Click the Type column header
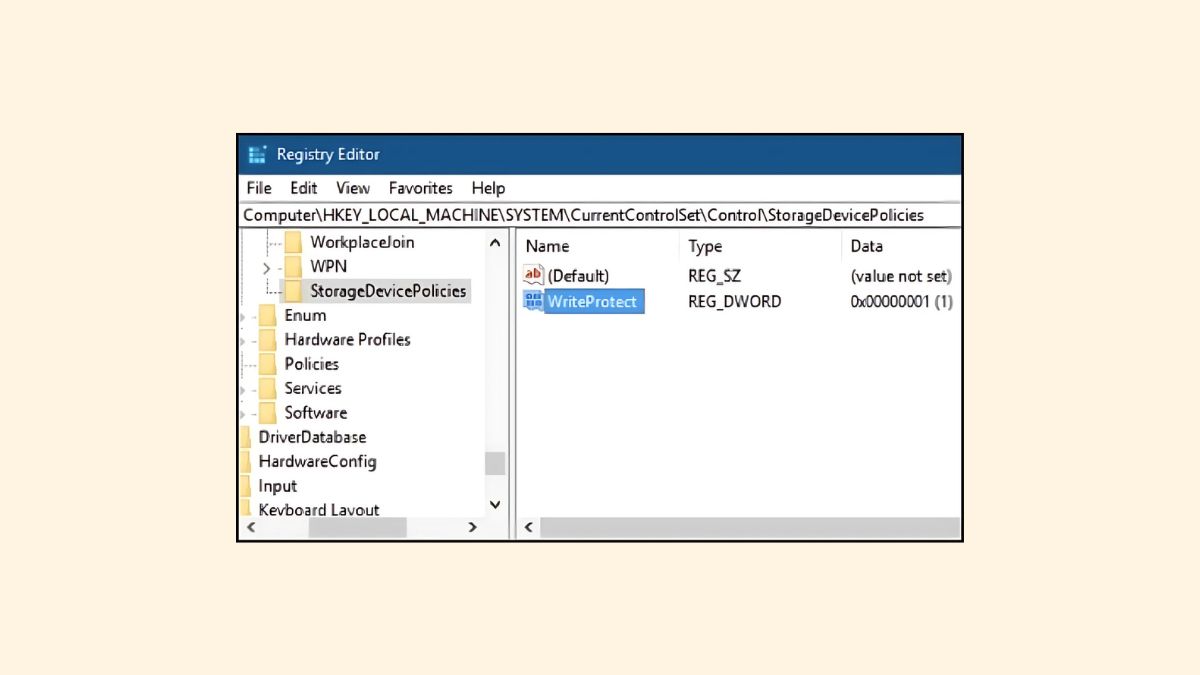 click(x=705, y=246)
